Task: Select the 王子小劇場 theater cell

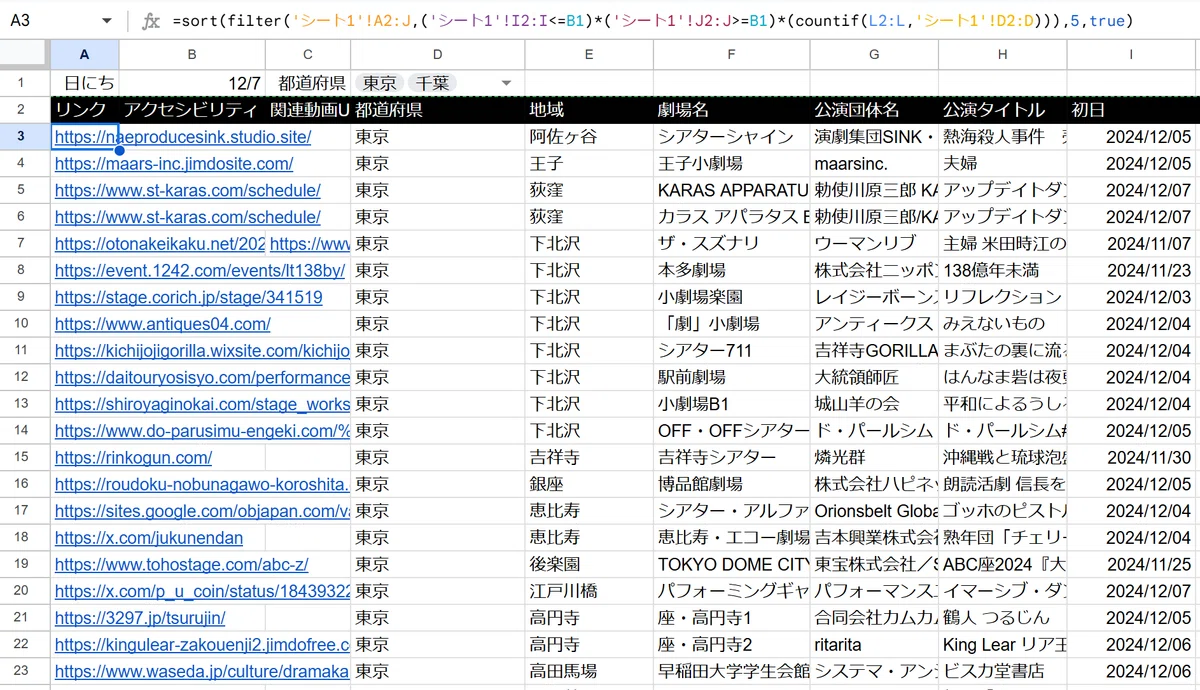Action: [731, 164]
